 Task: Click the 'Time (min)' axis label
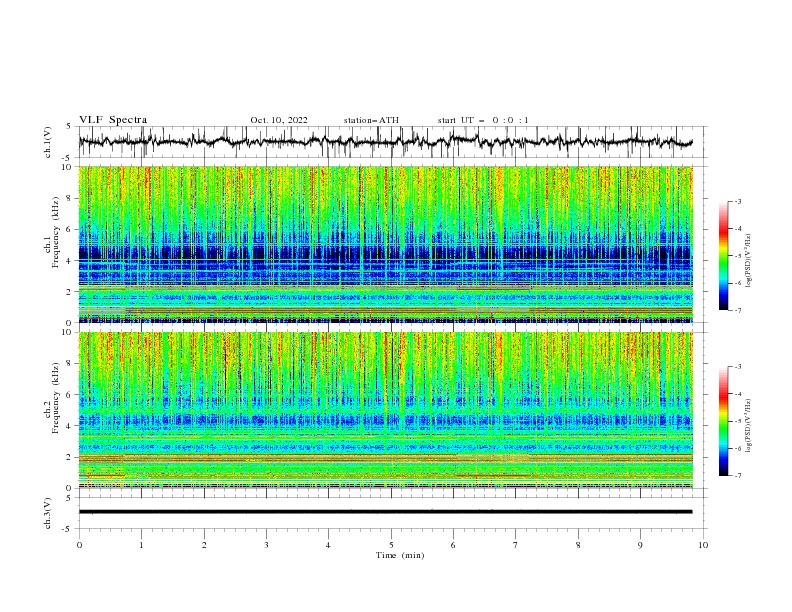pos(400,555)
